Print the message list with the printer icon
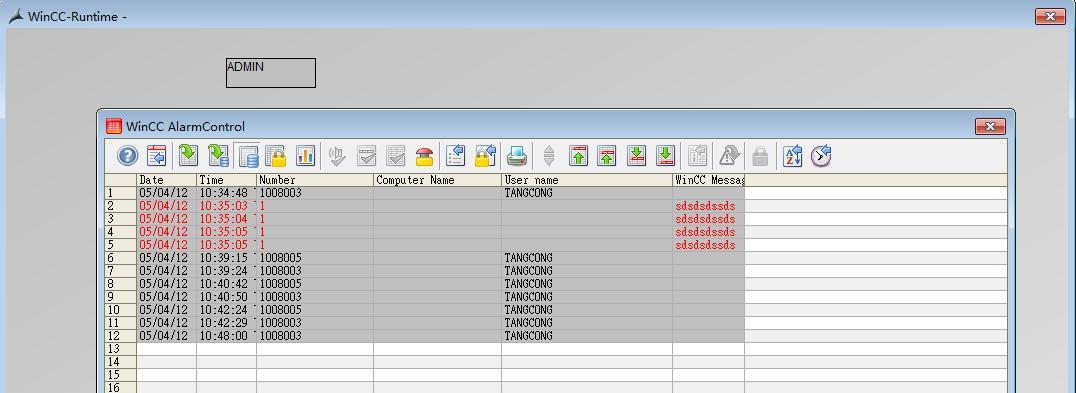 (517, 156)
